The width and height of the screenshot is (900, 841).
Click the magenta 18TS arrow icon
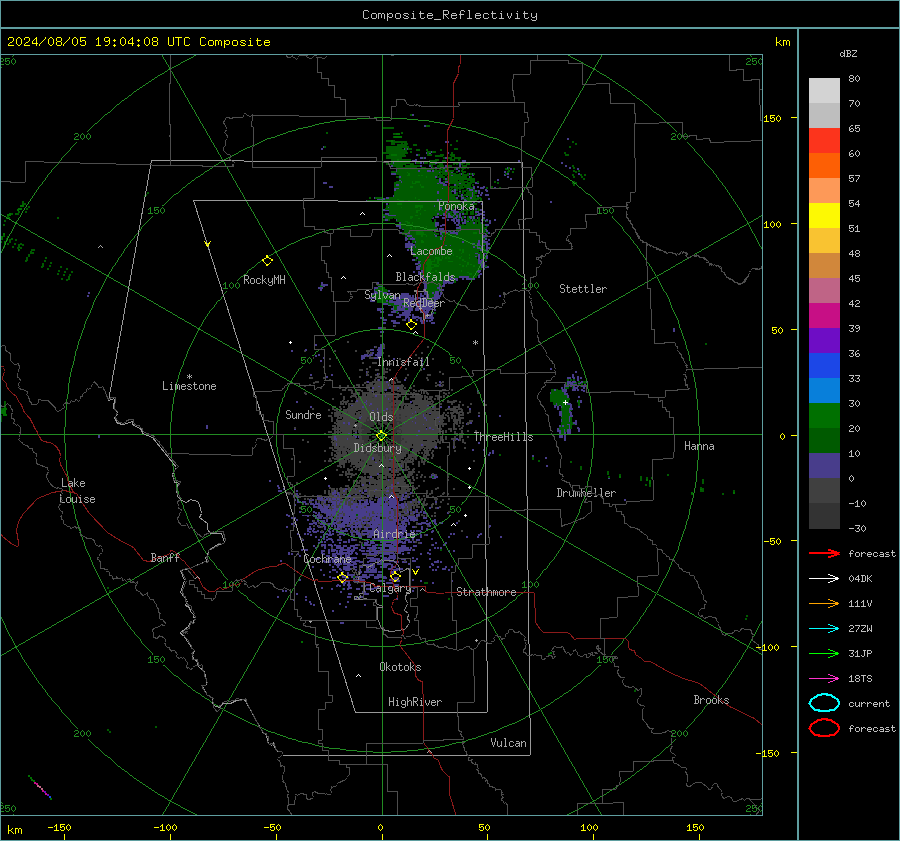tap(824, 679)
